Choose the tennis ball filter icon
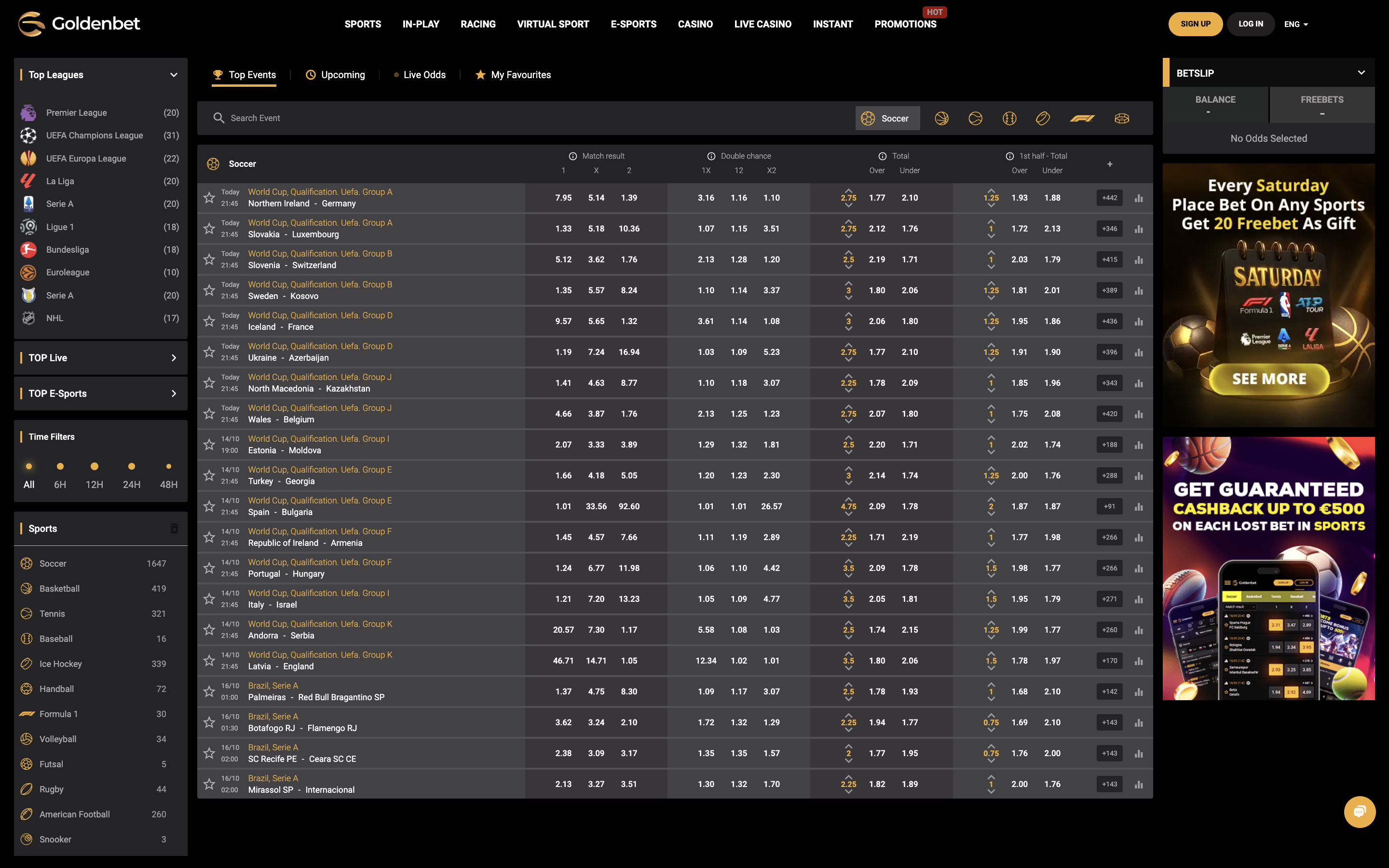This screenshot has width=1389, height=868. (x=975, y=118)
